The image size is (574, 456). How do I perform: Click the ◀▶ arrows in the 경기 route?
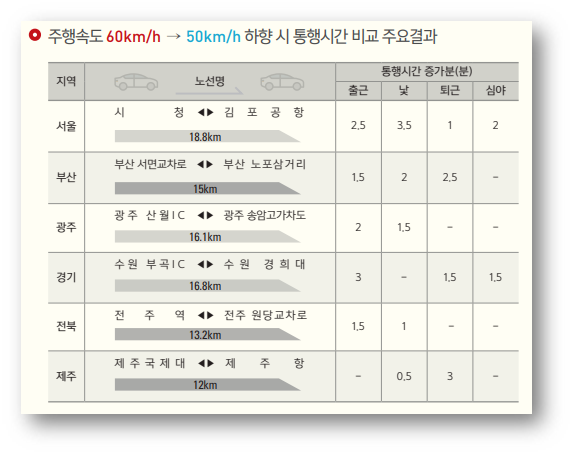205,264
